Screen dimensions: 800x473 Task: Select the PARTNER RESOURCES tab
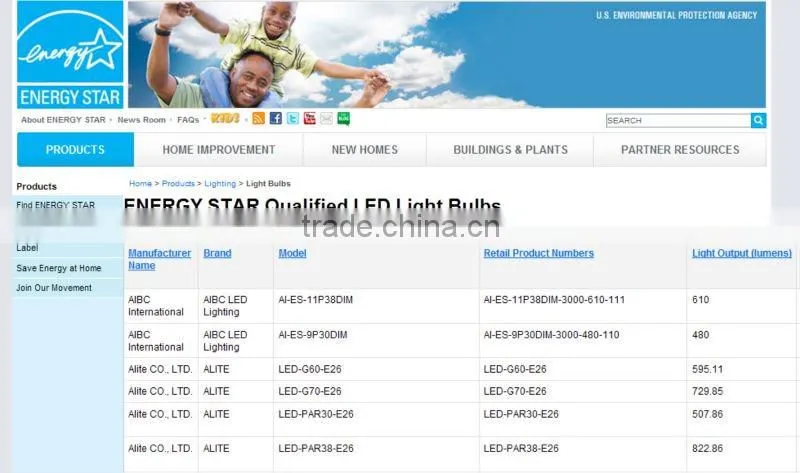(680, 150)
